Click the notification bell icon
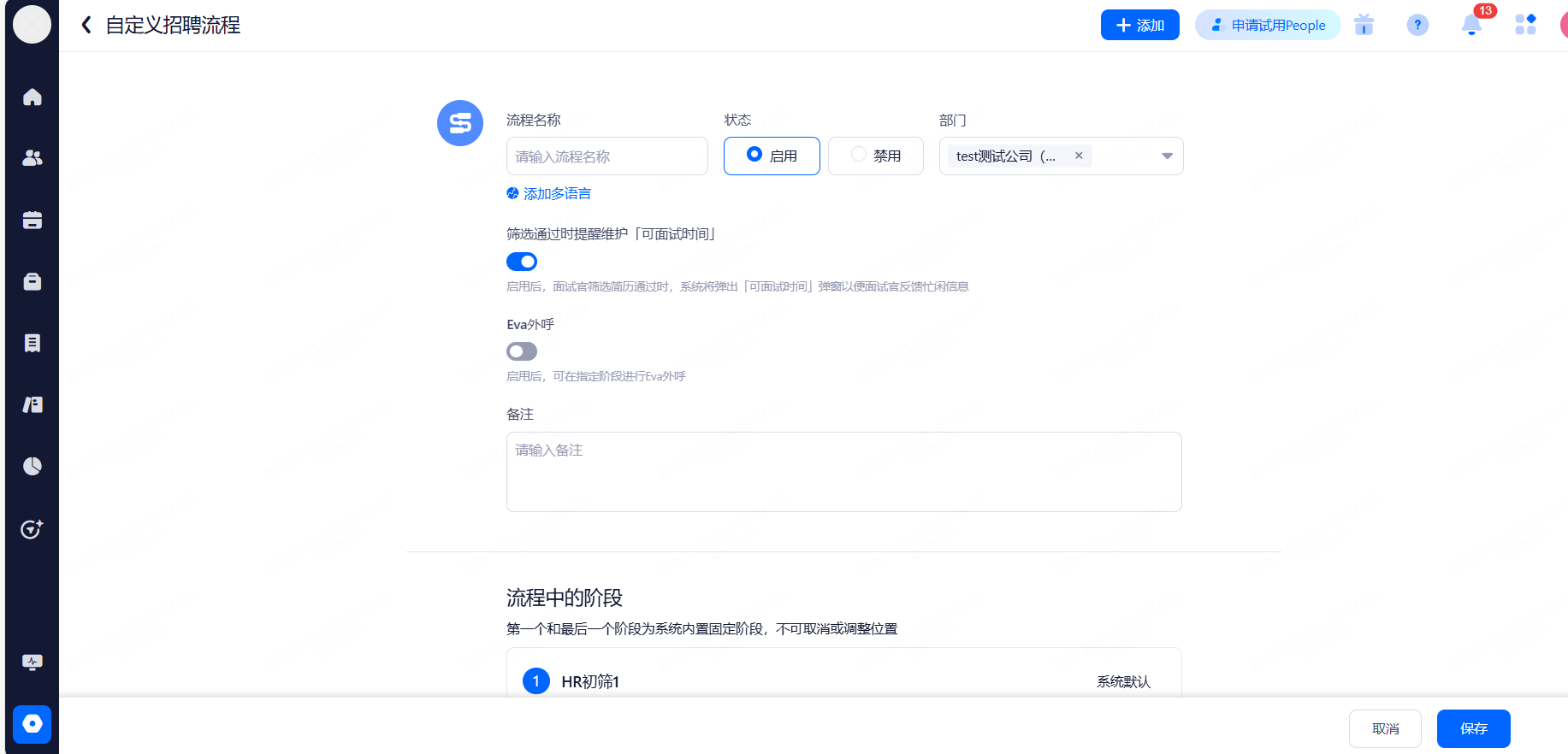1568x754 pixels. tap(1471, 26)
